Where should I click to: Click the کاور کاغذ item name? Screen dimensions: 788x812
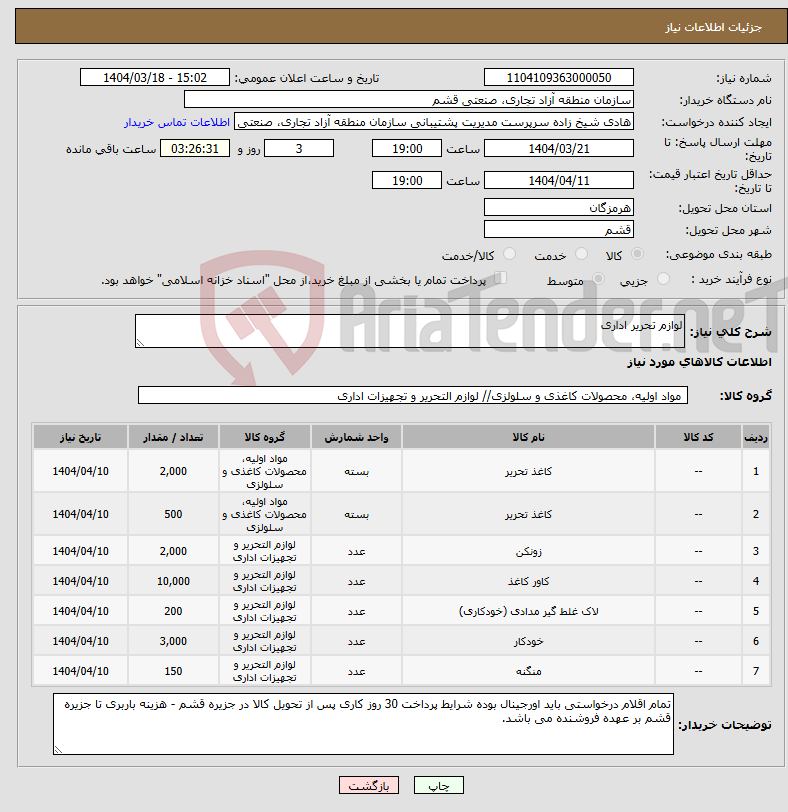coord(529,581)
